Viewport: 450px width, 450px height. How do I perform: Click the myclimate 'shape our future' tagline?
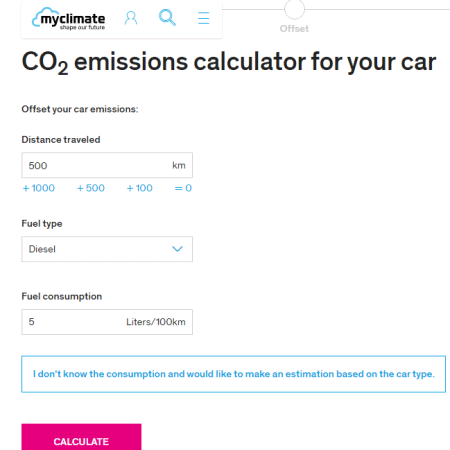(x=82, y=27)
